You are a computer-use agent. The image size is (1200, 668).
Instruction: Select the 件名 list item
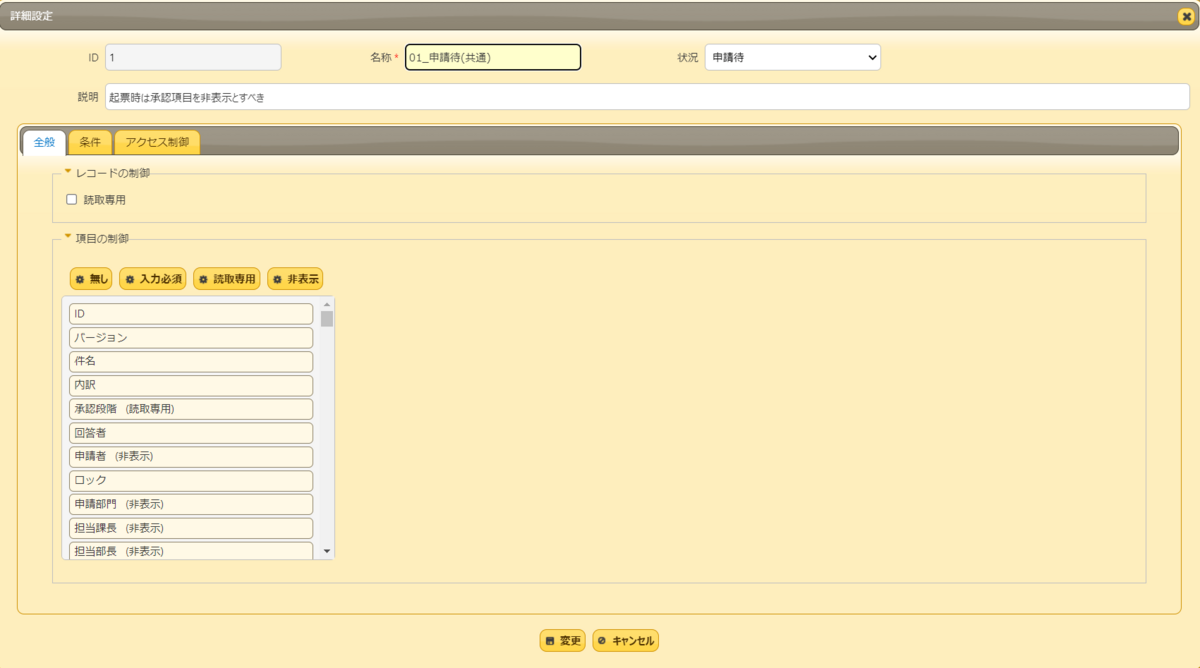coord(191,361)
